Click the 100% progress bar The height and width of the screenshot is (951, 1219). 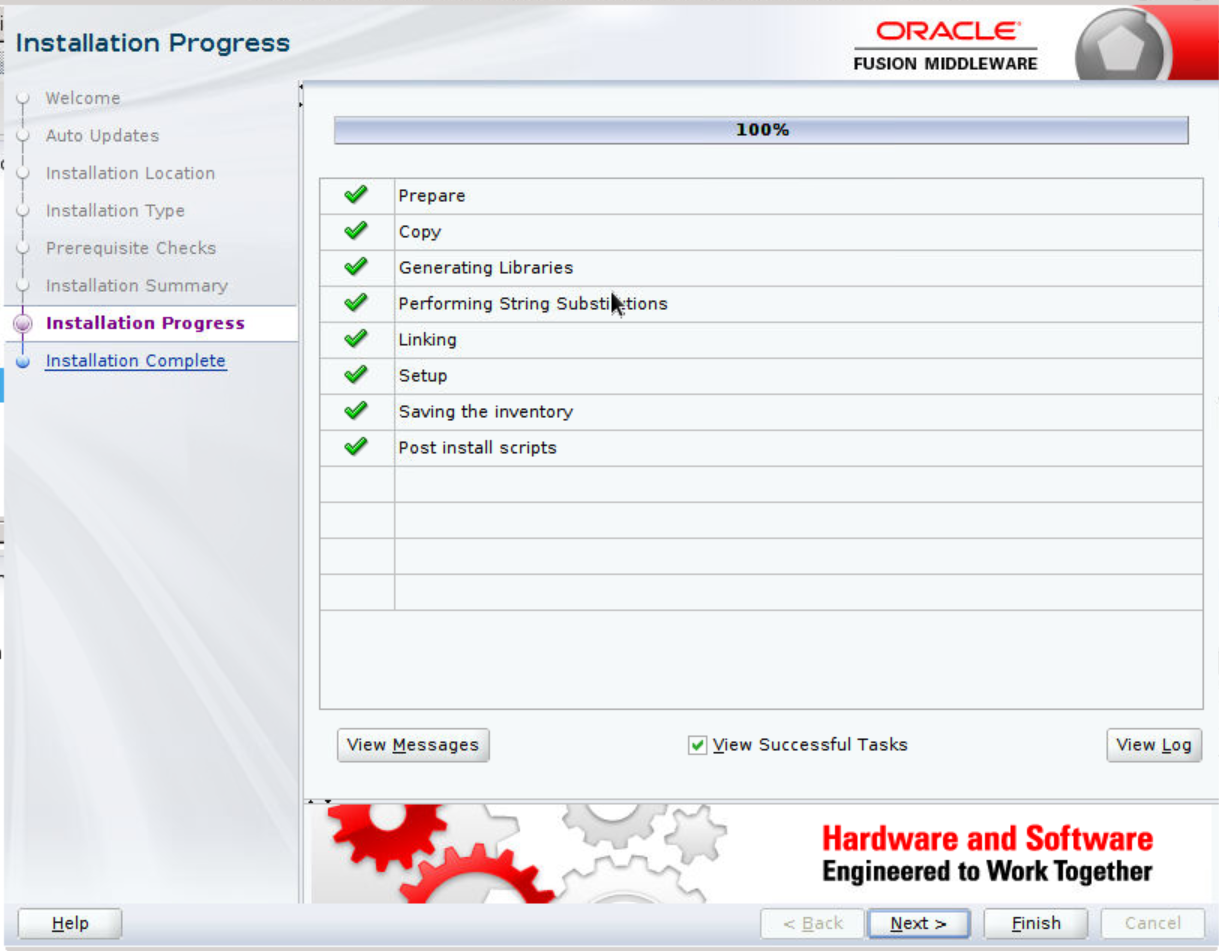[761, 130]
